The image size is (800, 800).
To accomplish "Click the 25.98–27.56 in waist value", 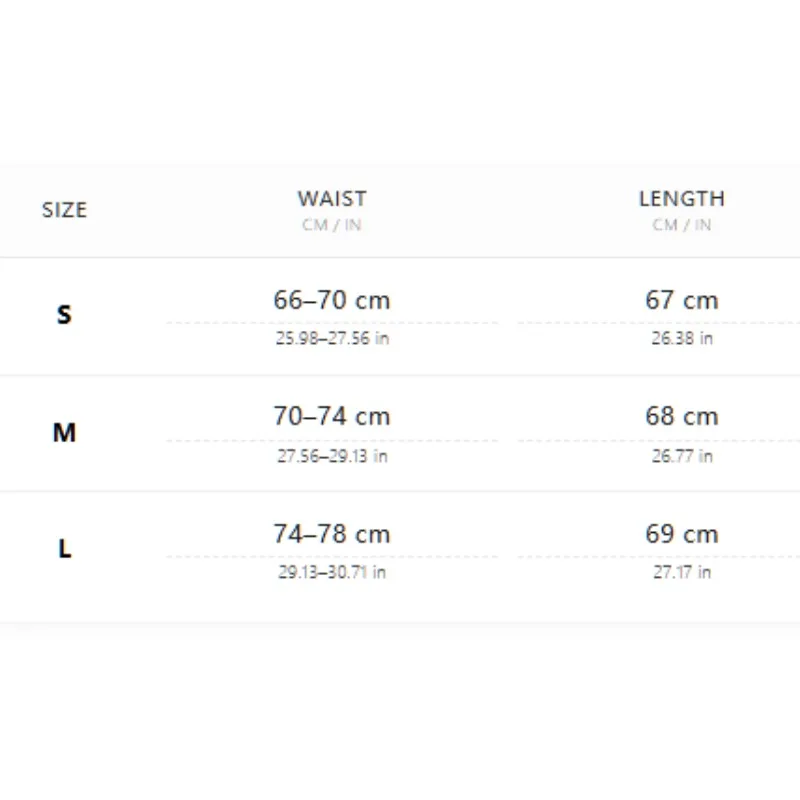I will [x=333, y=338].
